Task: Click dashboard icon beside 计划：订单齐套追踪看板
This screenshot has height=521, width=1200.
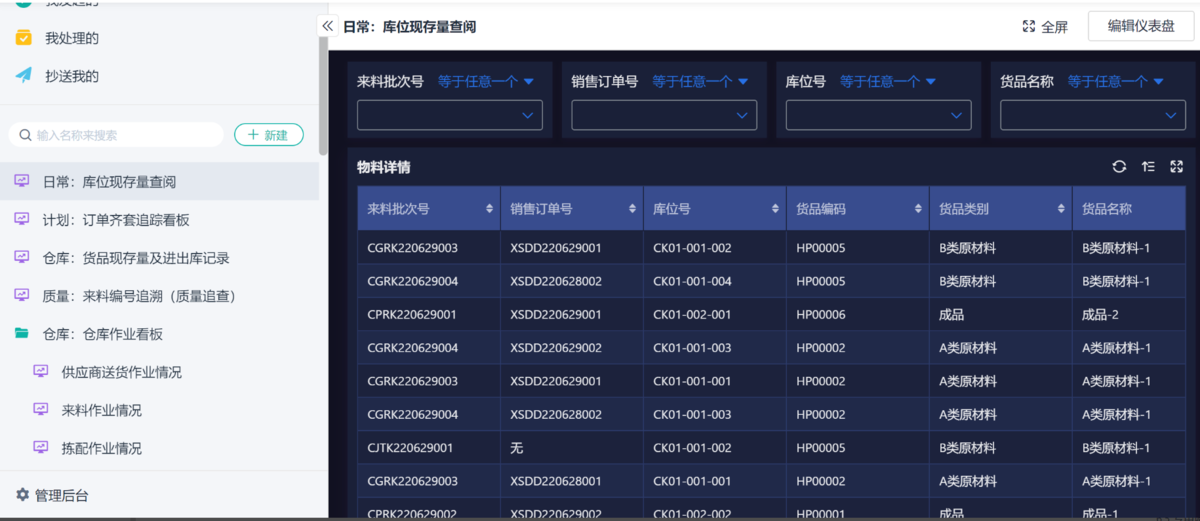Action: 22,219
